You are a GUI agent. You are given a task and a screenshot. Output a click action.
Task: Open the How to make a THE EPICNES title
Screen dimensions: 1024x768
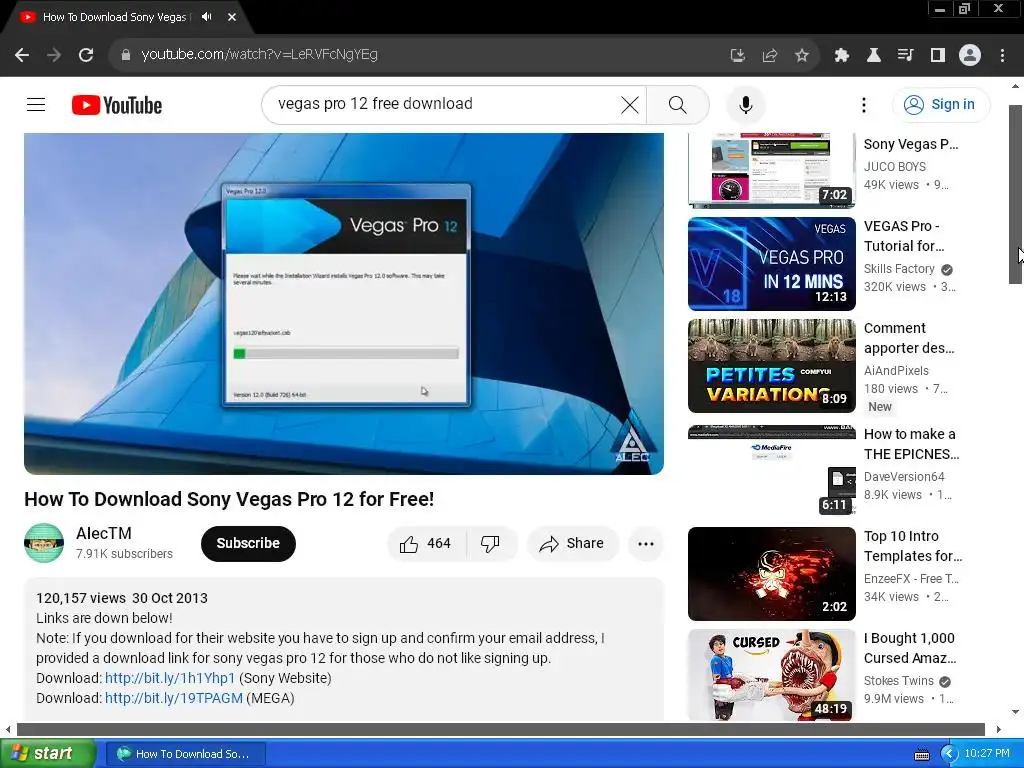coord(912,444)
